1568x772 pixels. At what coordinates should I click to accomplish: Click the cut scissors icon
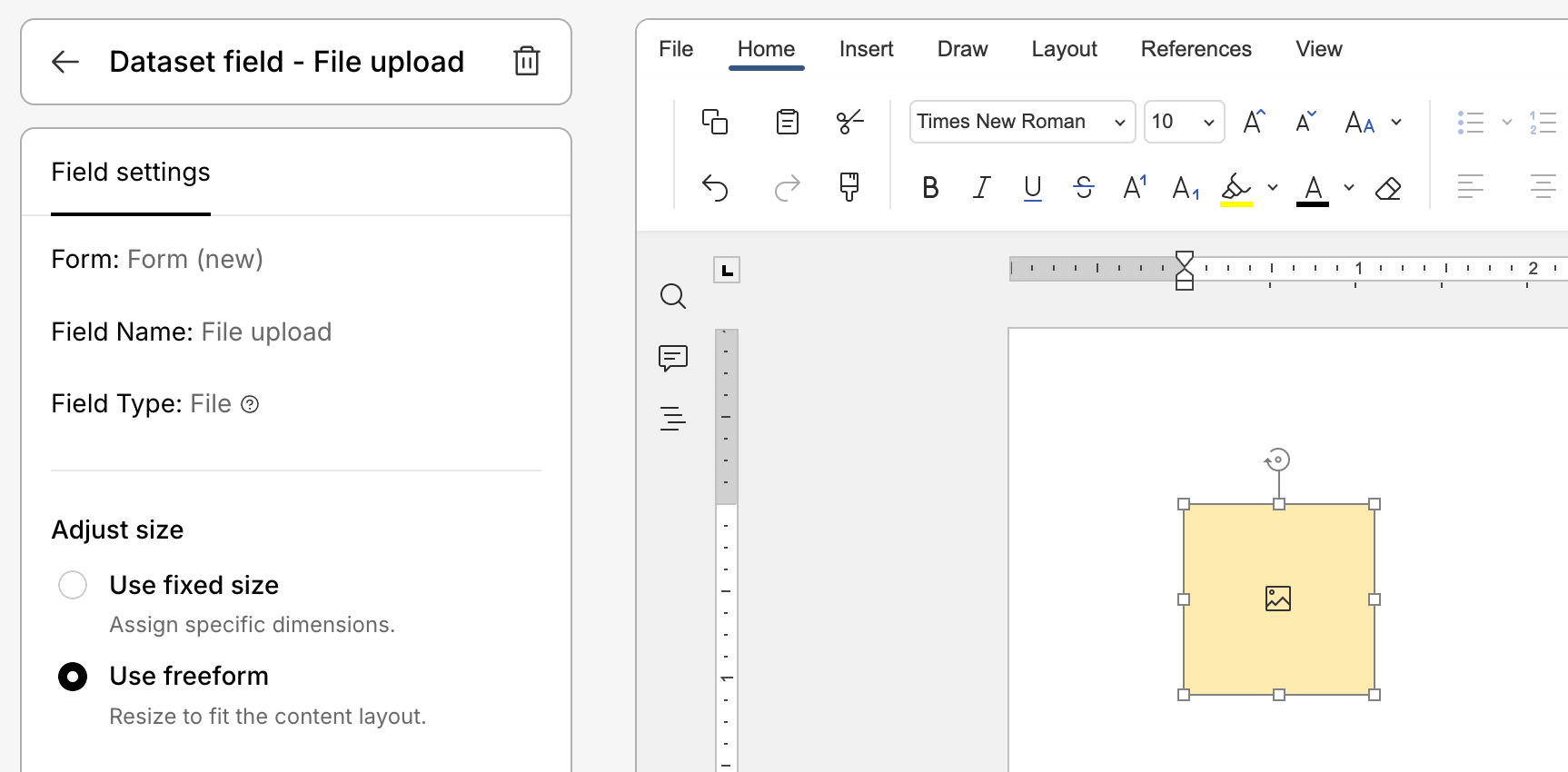pos(849,122)
